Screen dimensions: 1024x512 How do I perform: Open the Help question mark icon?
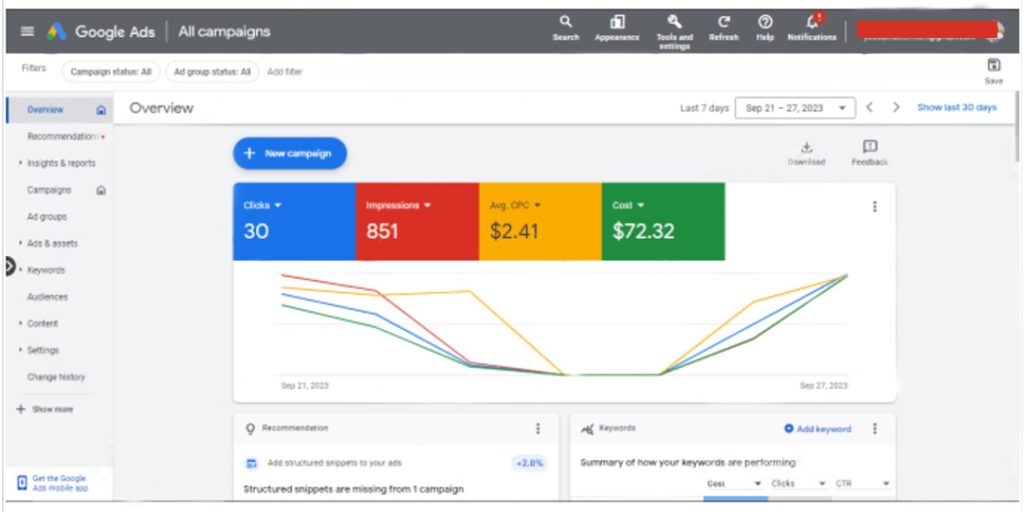coord(765,22)
